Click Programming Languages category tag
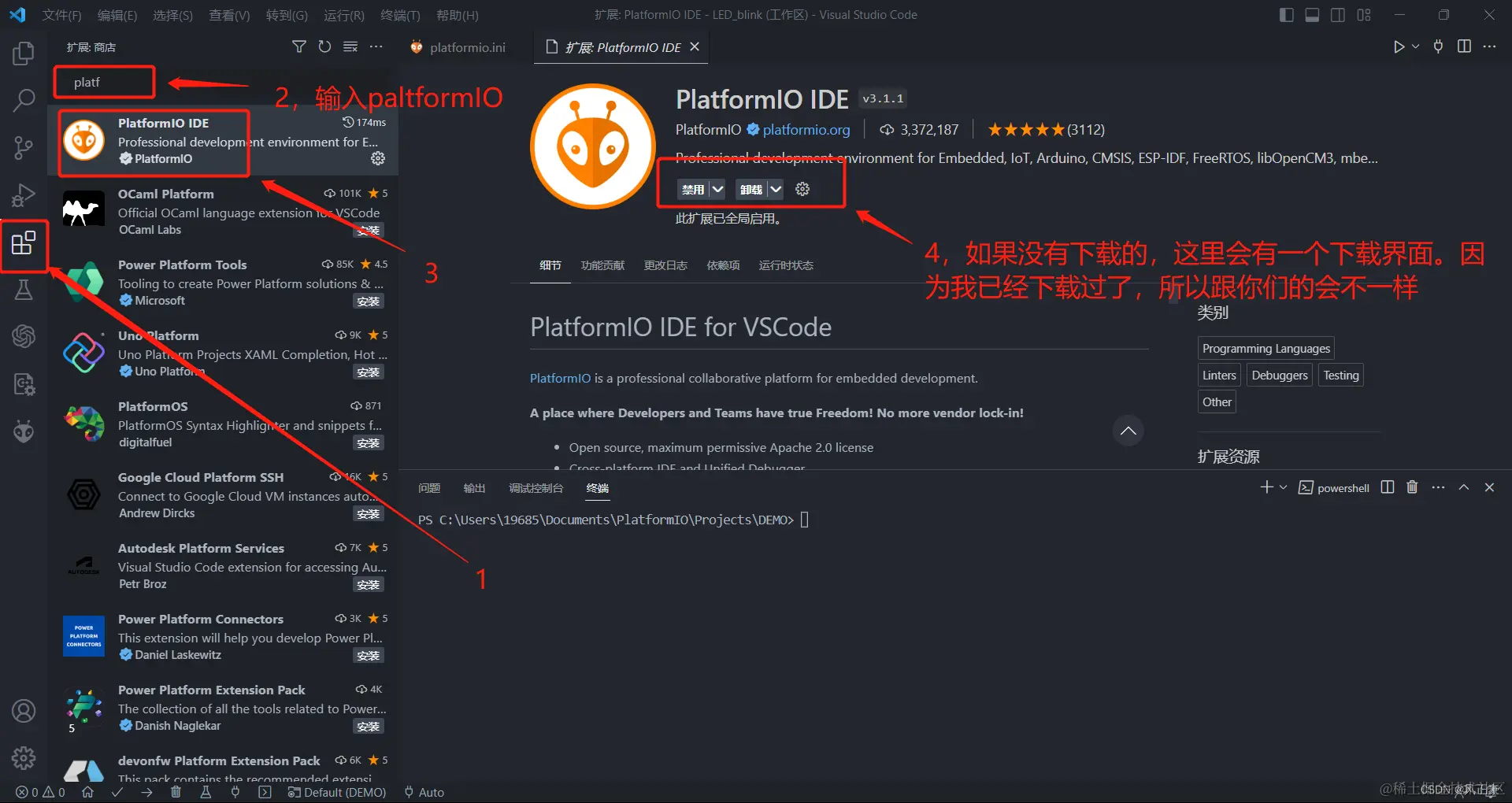 [1266, 348]
